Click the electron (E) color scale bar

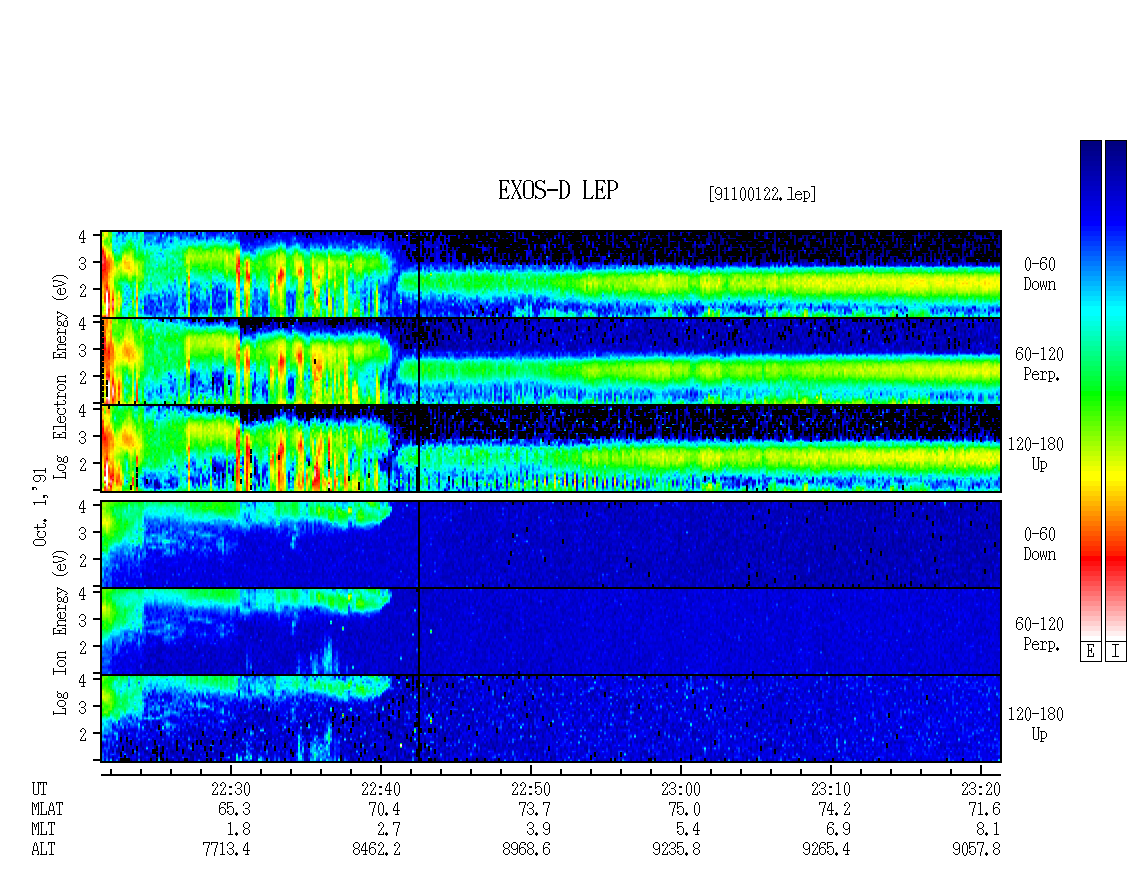(x=1090, y=389)
